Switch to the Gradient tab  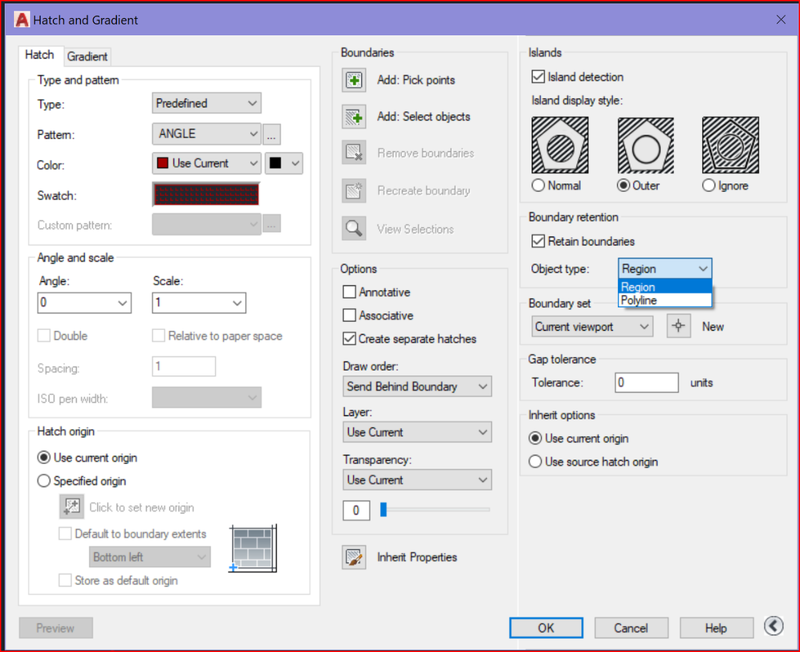tap(88, 57)
